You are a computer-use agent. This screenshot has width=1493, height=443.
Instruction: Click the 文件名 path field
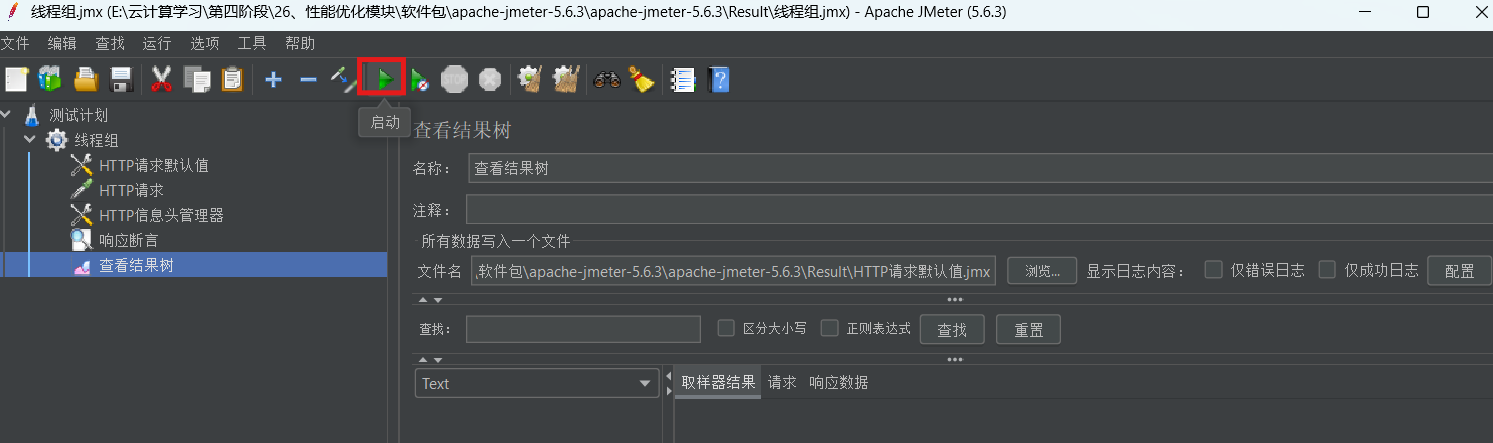(x=733, y=271)
